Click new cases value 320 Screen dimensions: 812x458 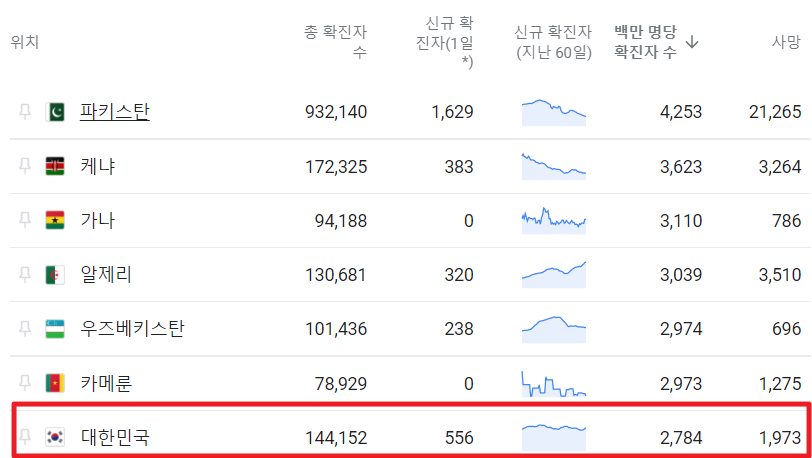click(459, 275)
